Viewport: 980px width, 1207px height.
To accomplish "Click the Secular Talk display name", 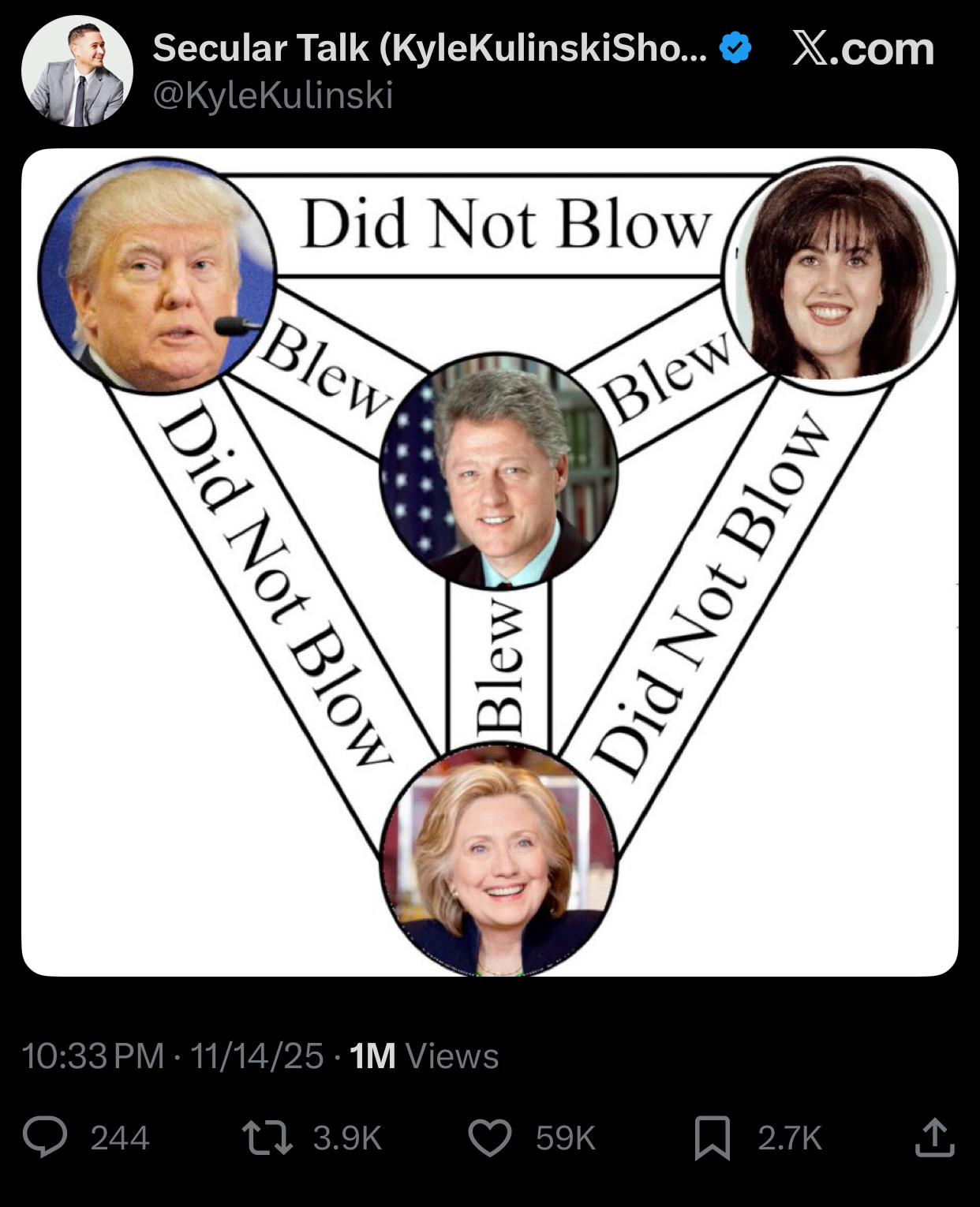I will tap(430, 48).
